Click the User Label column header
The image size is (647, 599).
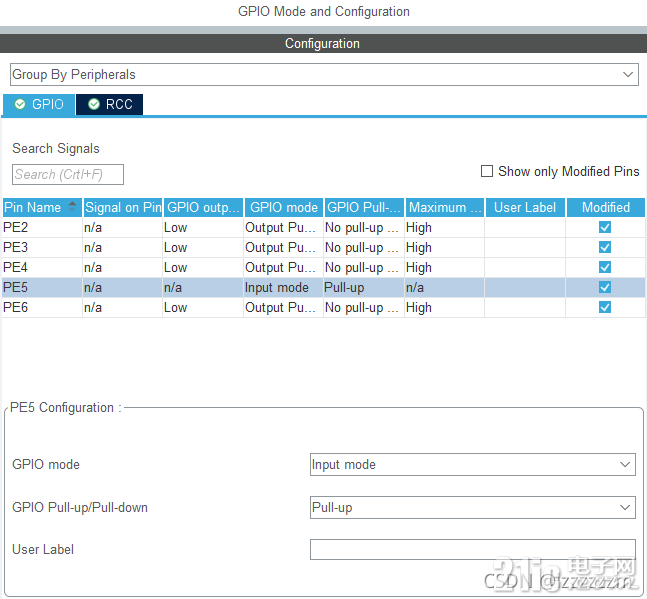click(525, 207)
